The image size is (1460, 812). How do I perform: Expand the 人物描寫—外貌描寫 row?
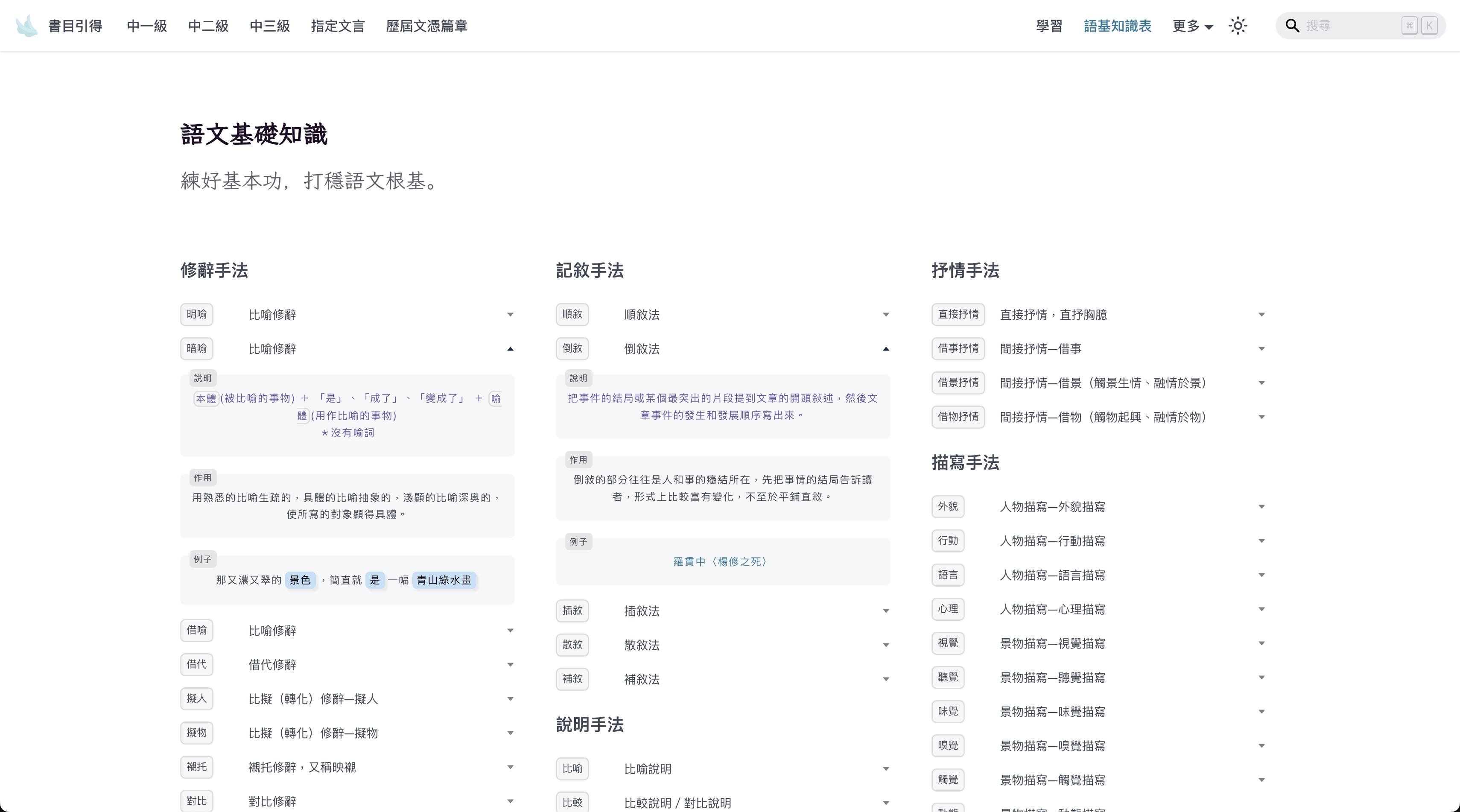(x=1261, y=507)
